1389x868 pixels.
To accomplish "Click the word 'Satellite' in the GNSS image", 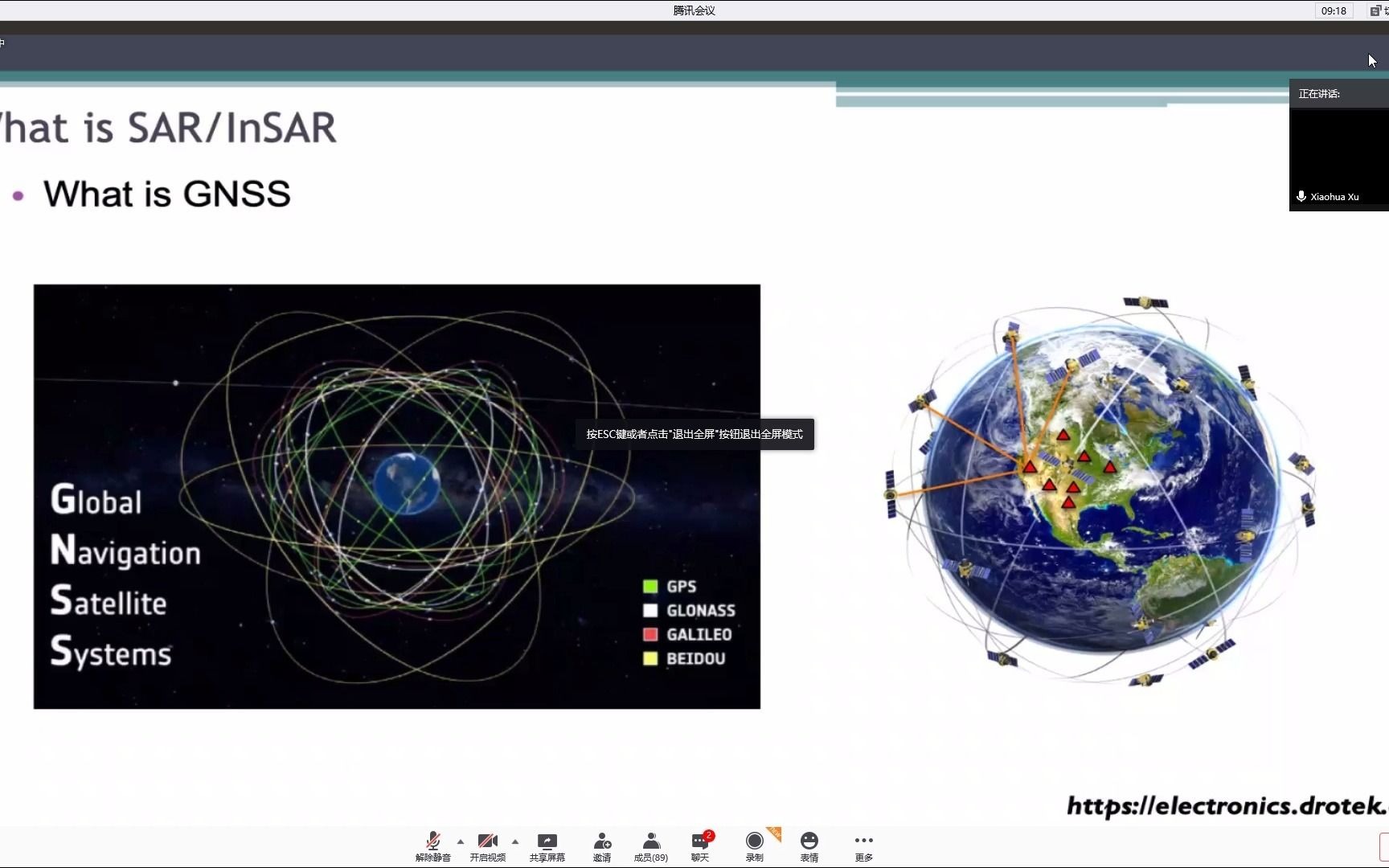I will click(x=109, y=601).
